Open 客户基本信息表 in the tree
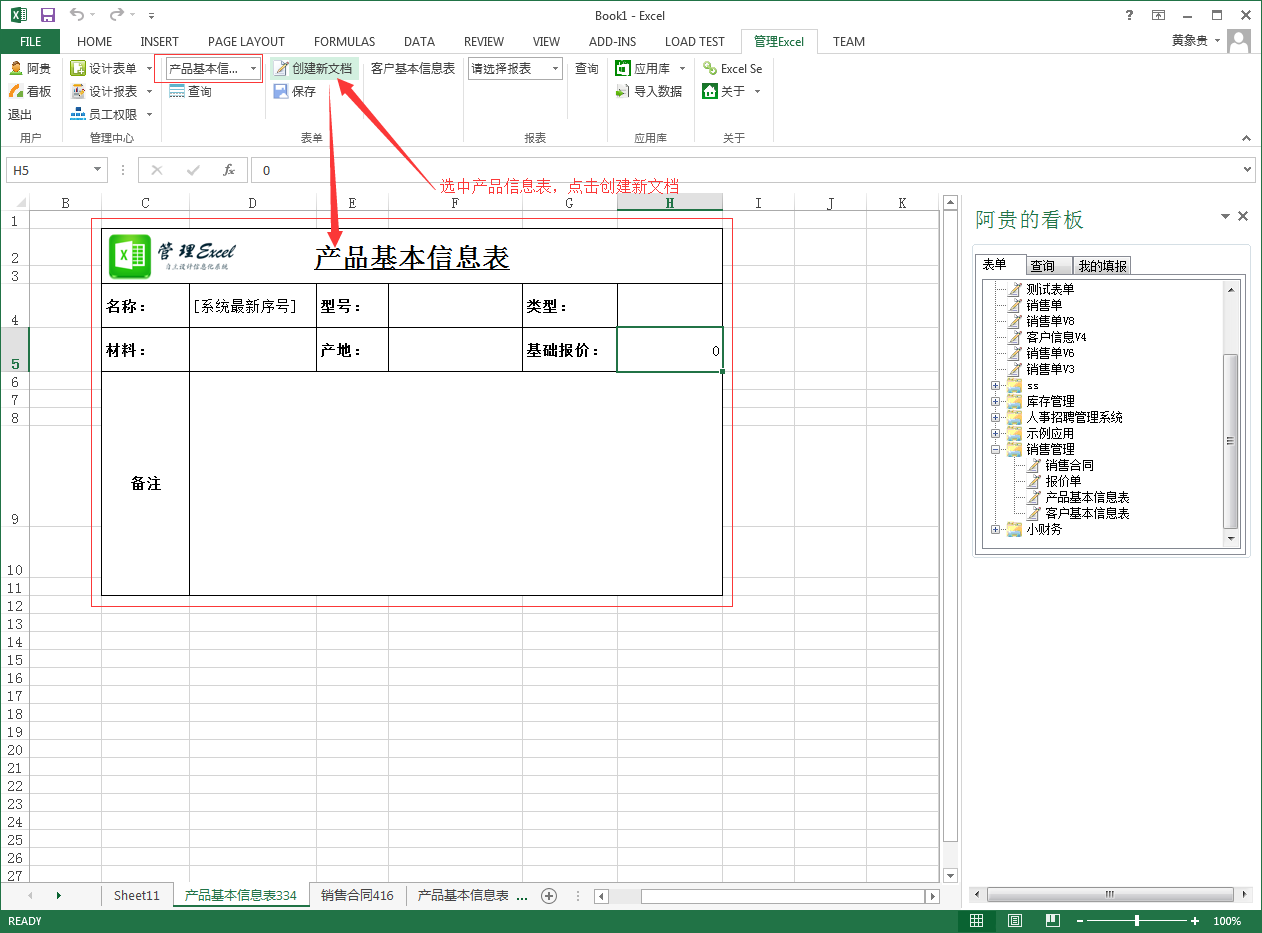This screenshot has height=933, width=1262. pyautogui.click(x=1087, y=513)
